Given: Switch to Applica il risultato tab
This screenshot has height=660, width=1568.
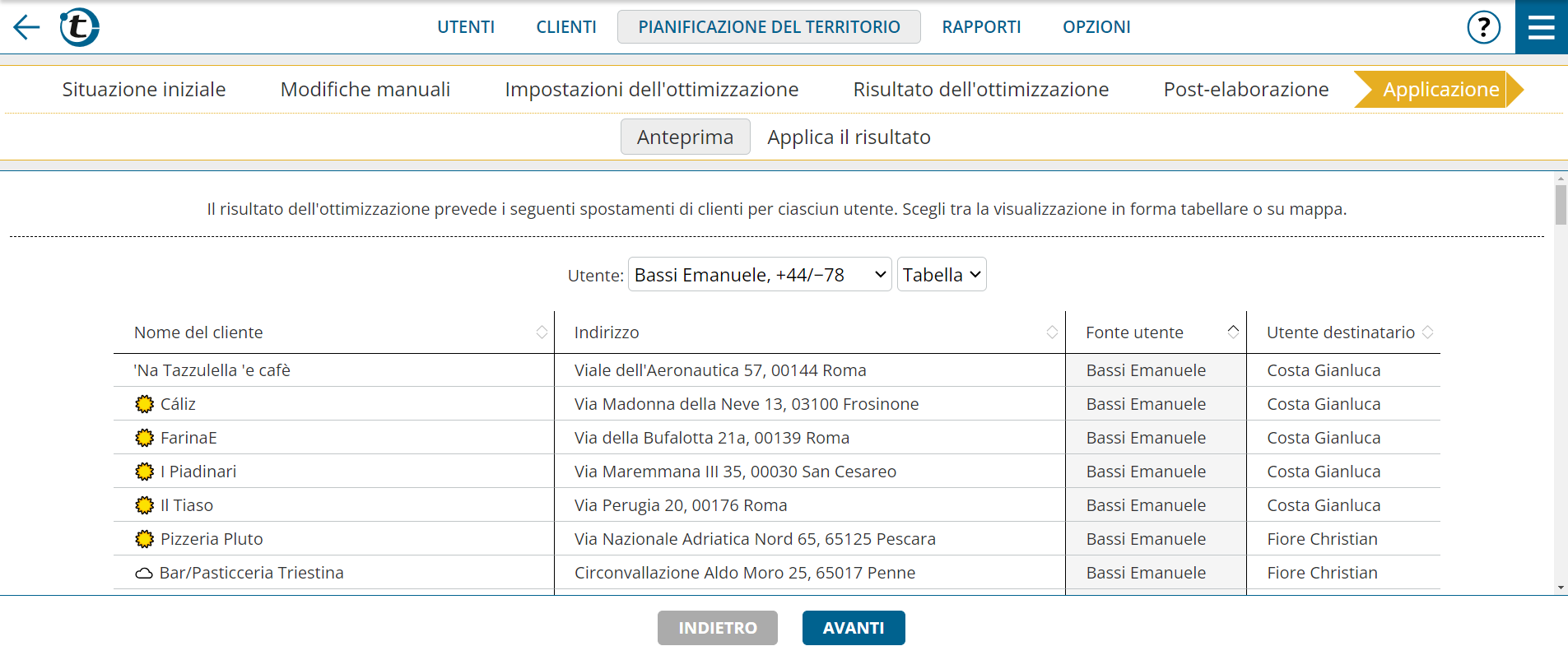Looking at the screenshot, I should [x=849, y=137].
